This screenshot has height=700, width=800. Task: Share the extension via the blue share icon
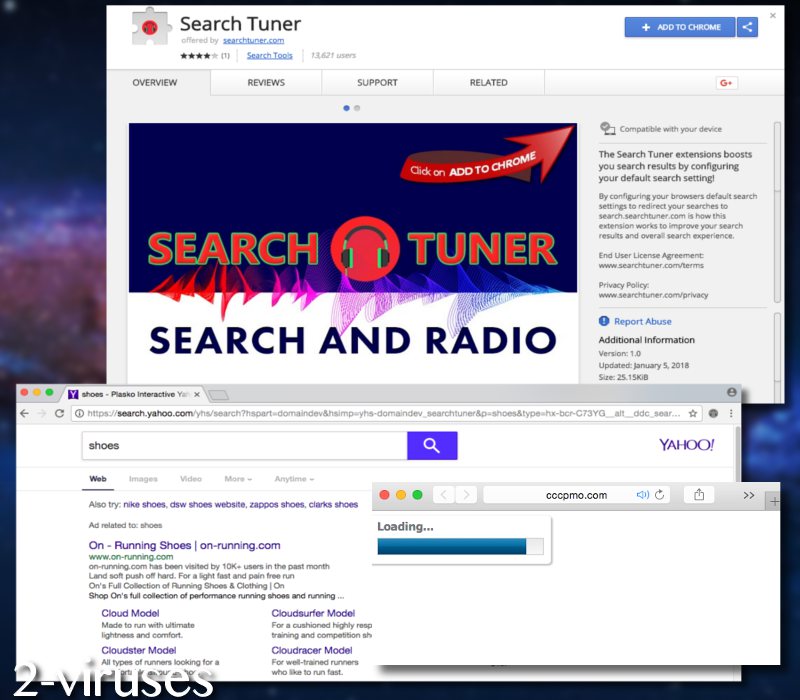747,27
